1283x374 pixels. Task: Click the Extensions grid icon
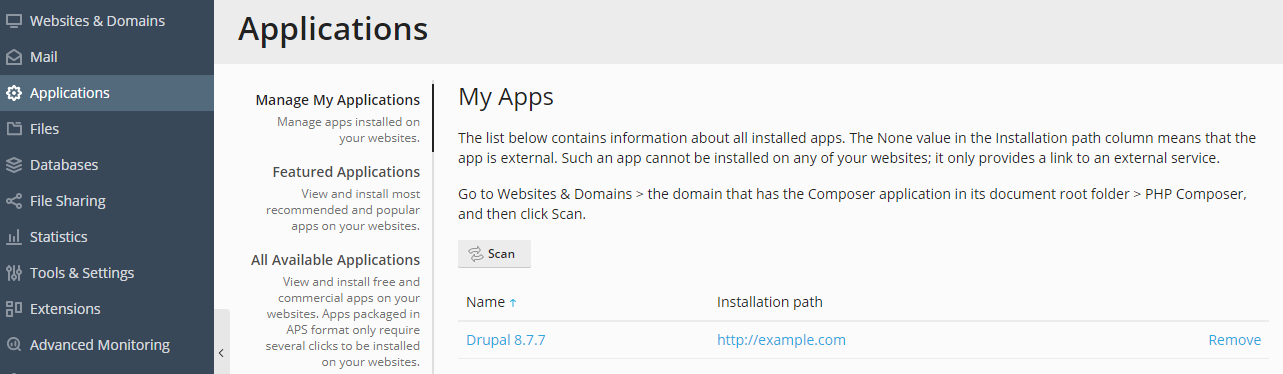pos(14,309)
